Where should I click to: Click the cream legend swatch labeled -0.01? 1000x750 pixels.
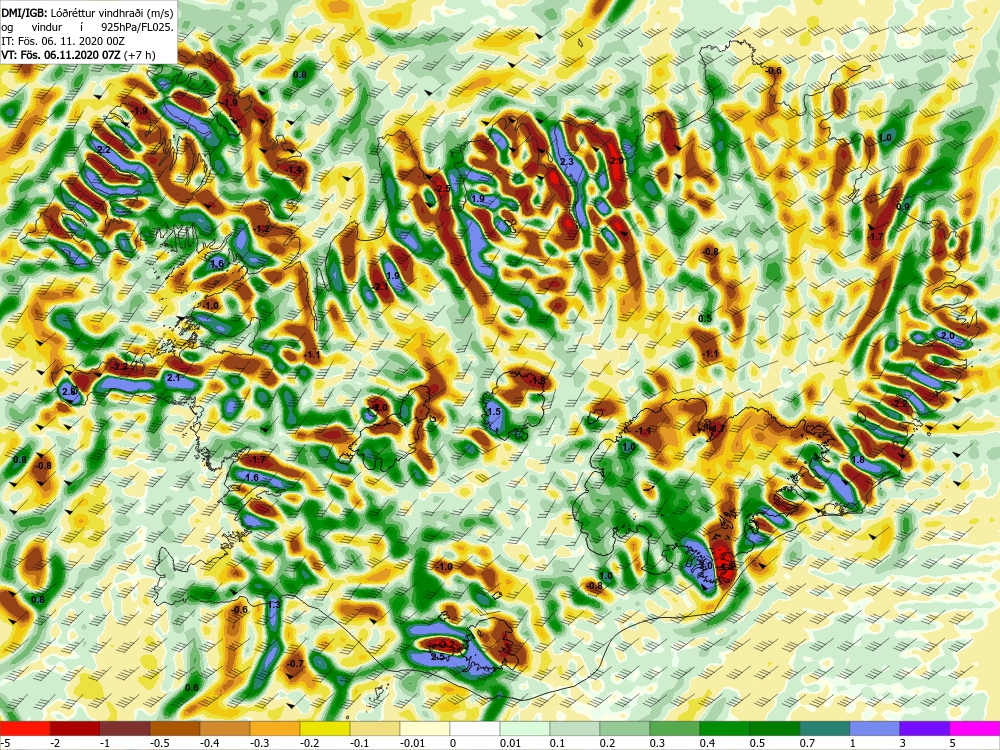coord(425,728)
